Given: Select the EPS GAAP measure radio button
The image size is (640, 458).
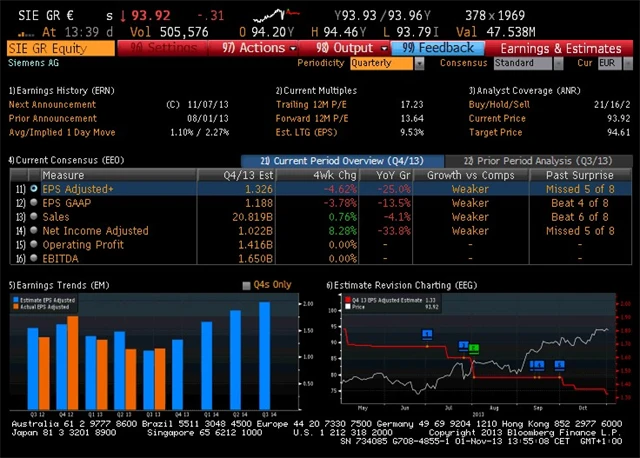Looking at the screenshot, I should [34, 201].
